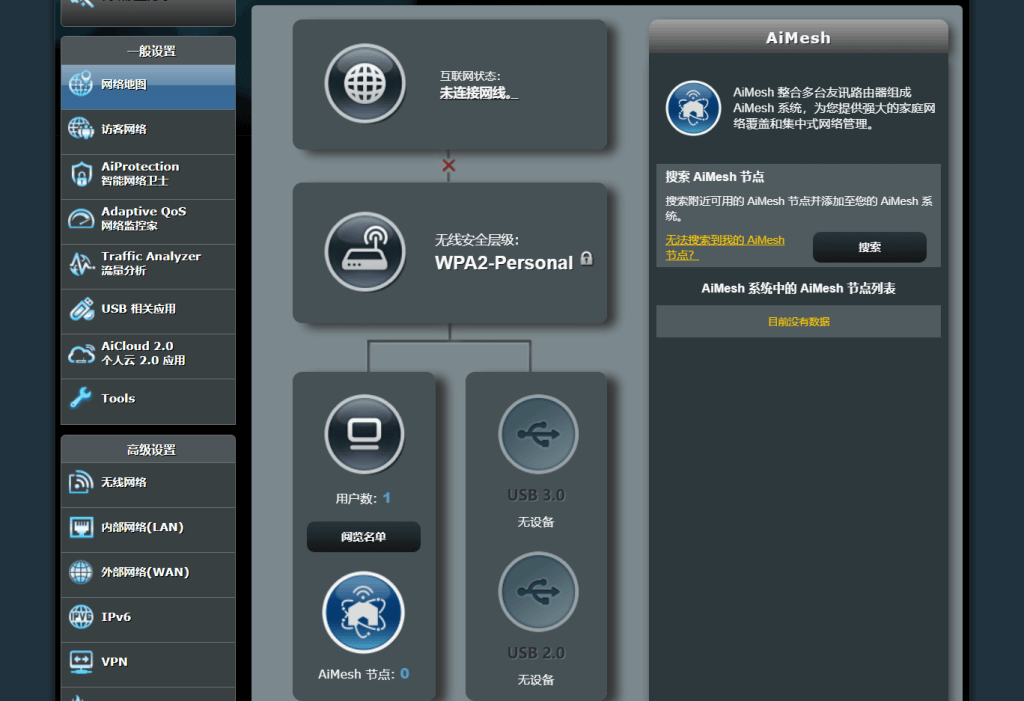Screen dimensions: 1024x701
Task: Click the 未连接网线 internet status text
Action: point(479,93)
